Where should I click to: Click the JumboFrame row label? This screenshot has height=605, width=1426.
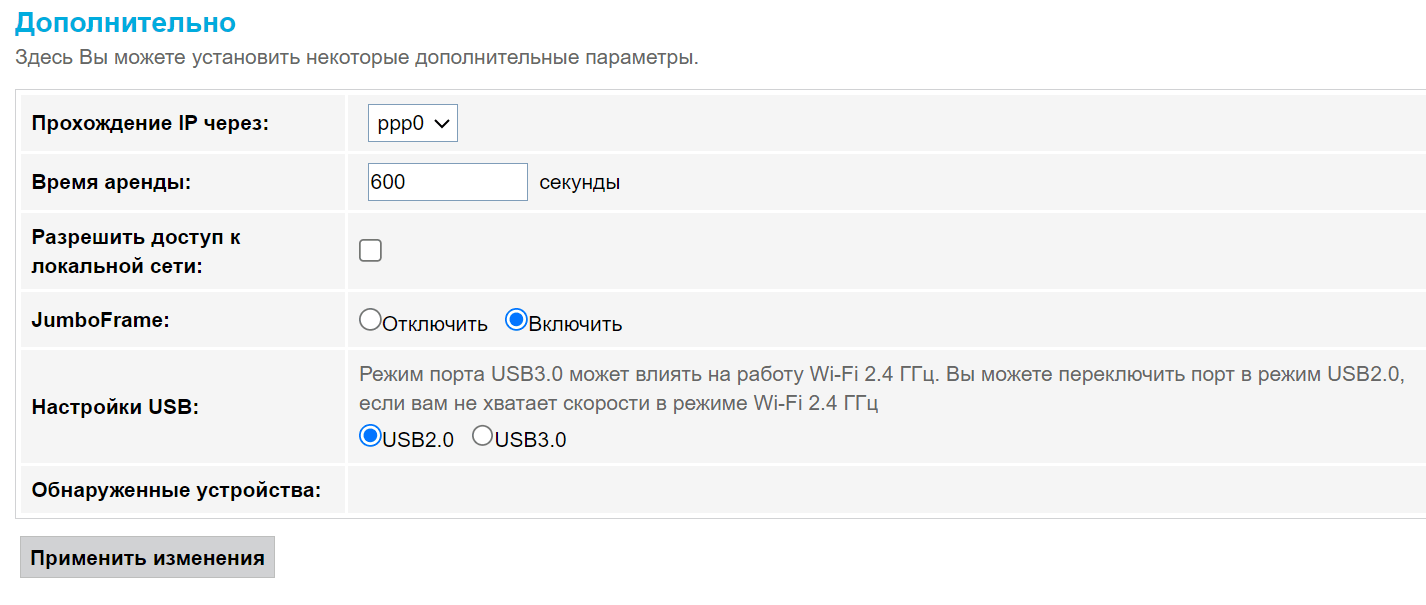click(100, 320)
